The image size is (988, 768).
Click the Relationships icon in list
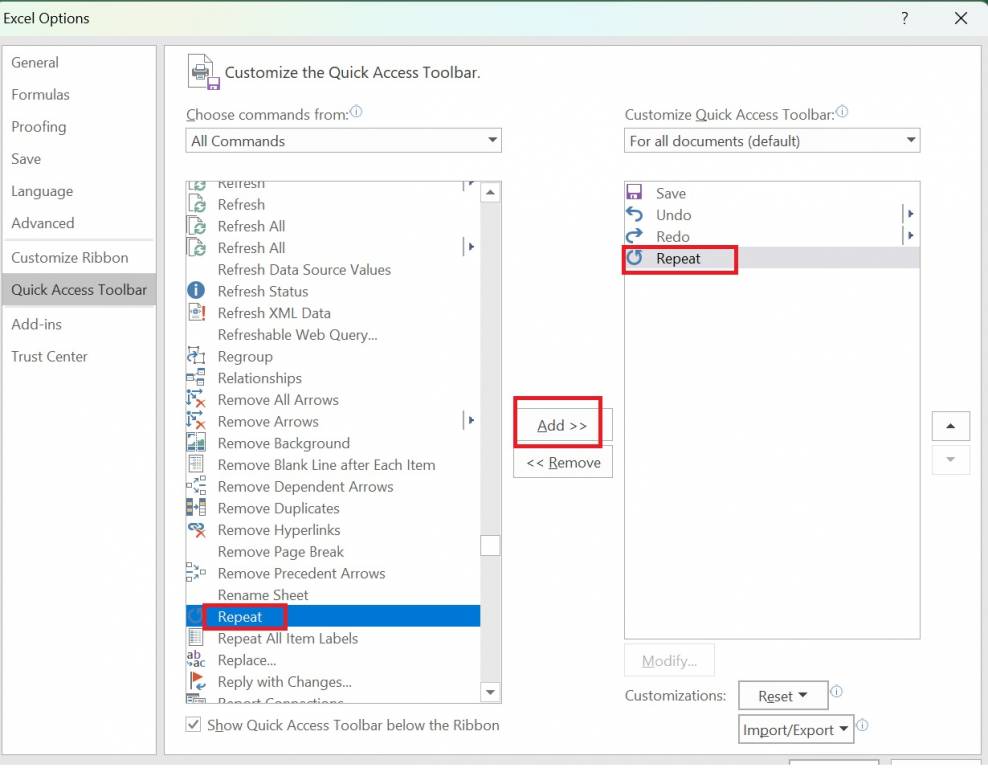pyautogui.click(x=197, y=378)
